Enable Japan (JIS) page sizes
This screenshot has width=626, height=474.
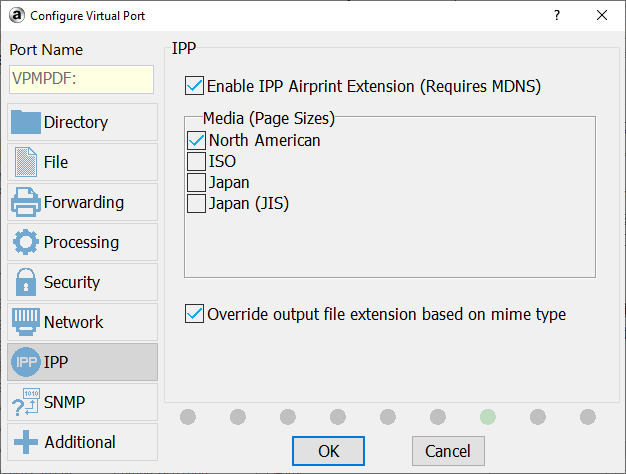[197, 203]
